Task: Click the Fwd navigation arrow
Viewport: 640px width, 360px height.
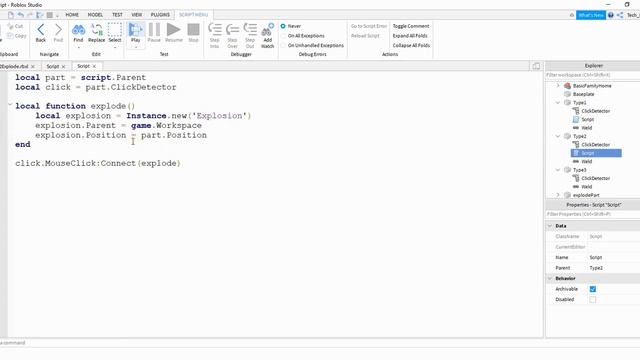Action: point(58,33)
